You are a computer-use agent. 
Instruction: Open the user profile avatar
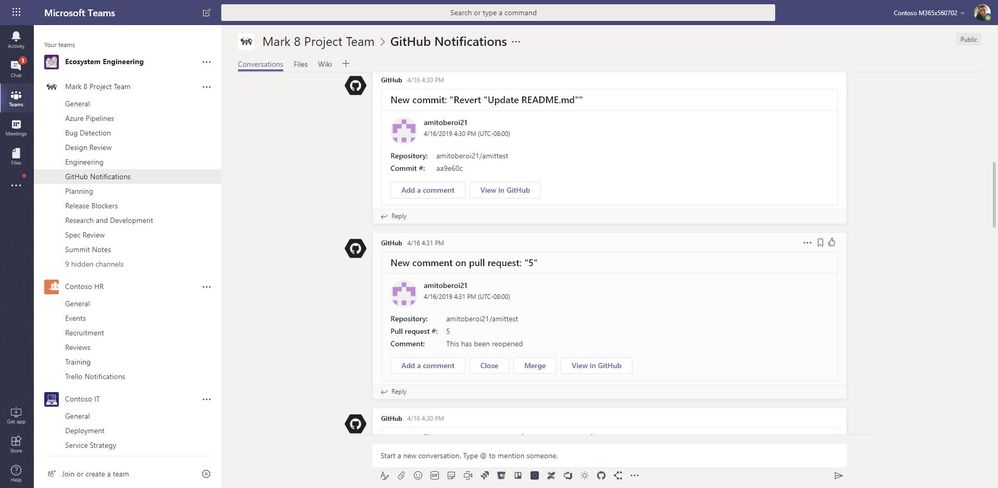coord(982,12)
